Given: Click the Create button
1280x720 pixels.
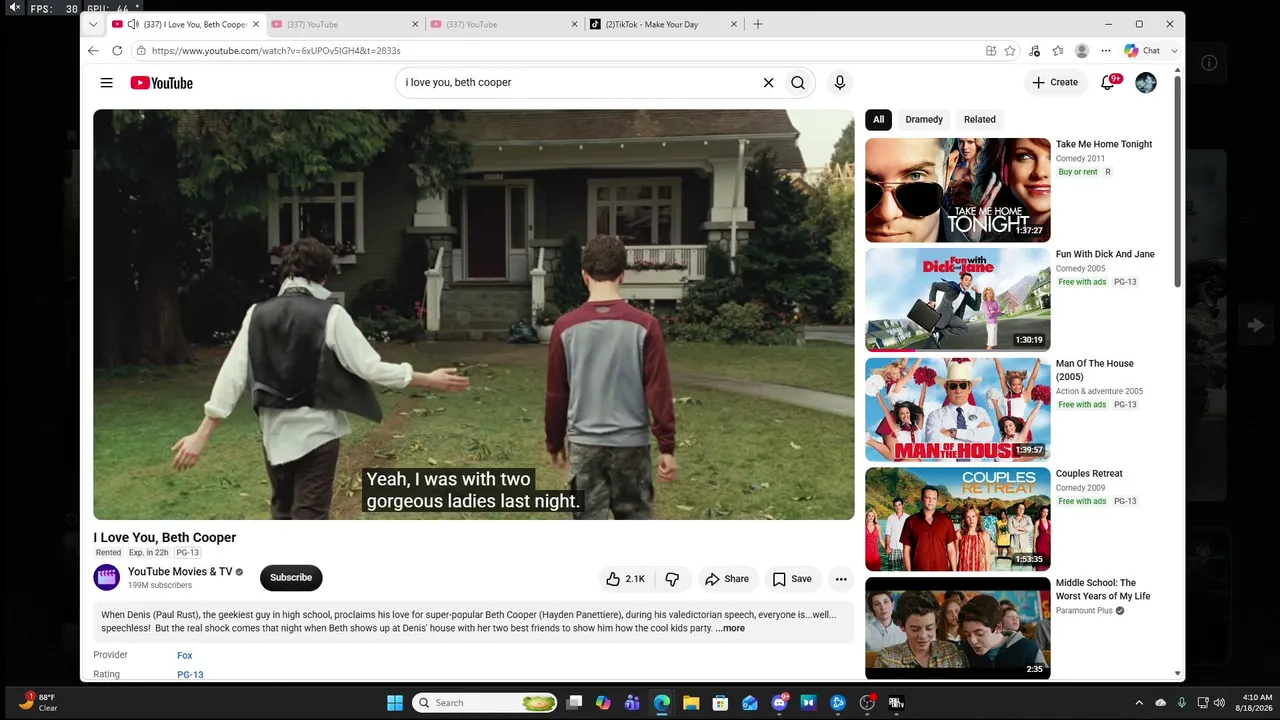Looking at the screenshot, I should [x=1056, y=82].
